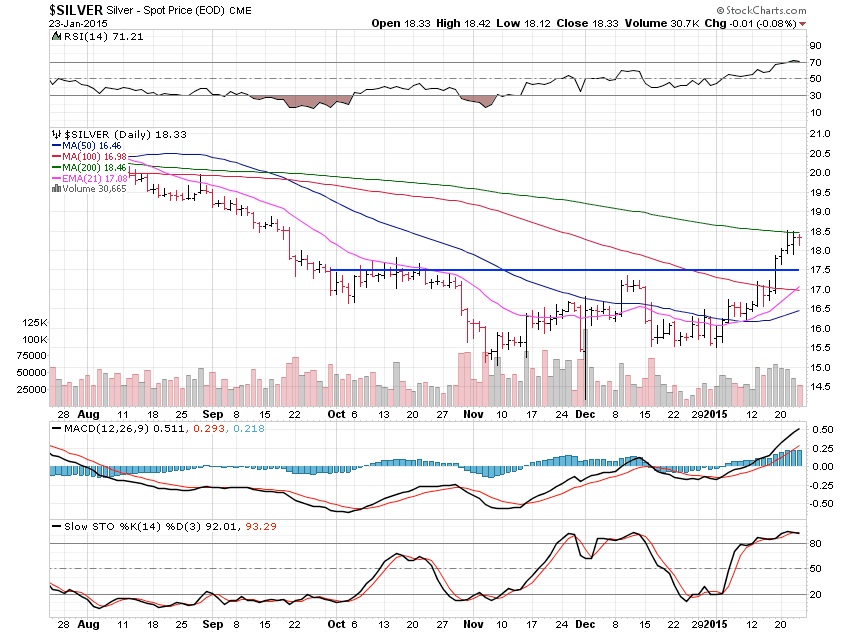
Task: Click the StockCharts.com copyright text
Action: 762,10
